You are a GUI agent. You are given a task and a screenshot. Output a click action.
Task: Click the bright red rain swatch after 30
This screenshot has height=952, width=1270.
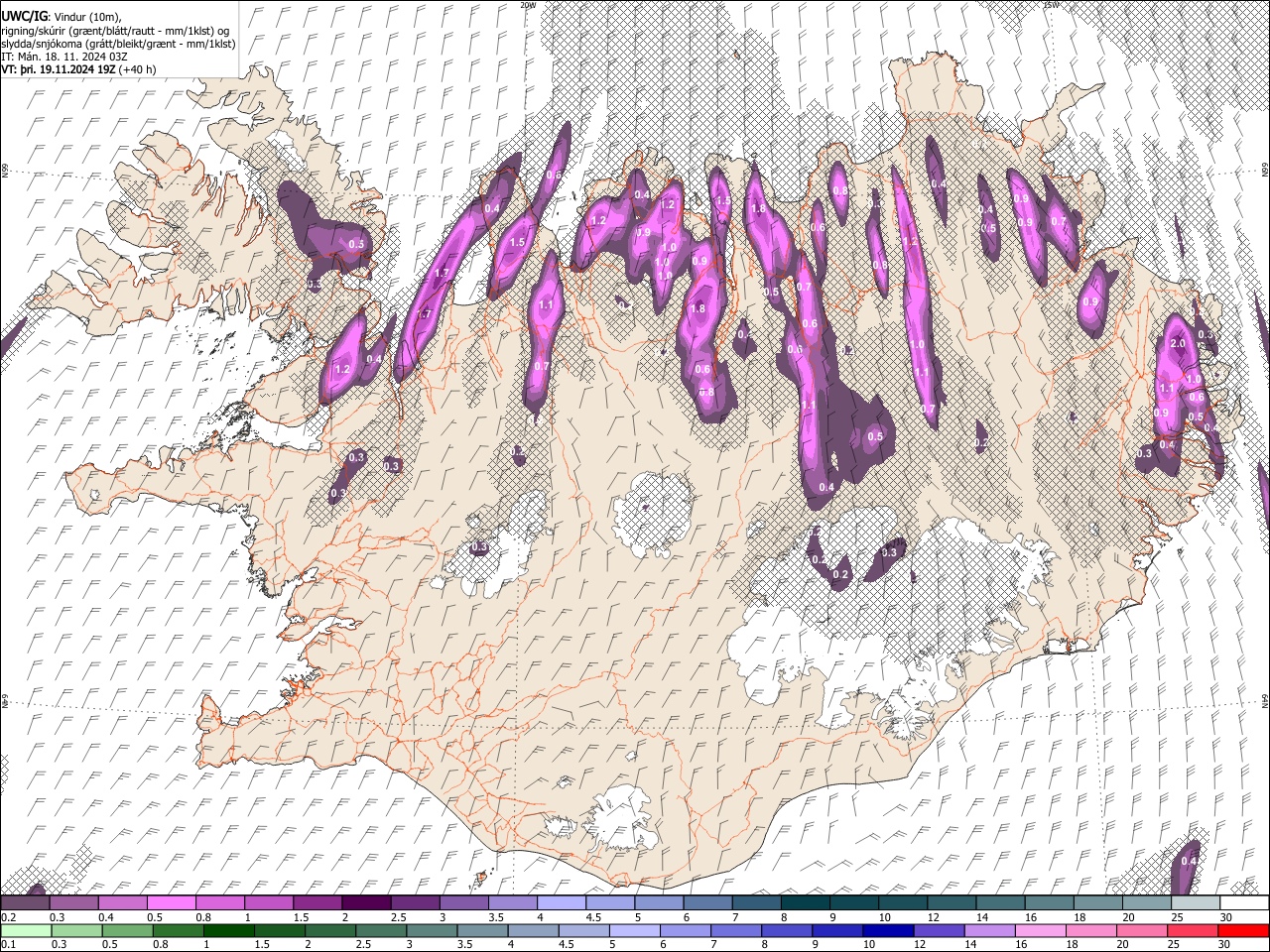pos(1244,930)
